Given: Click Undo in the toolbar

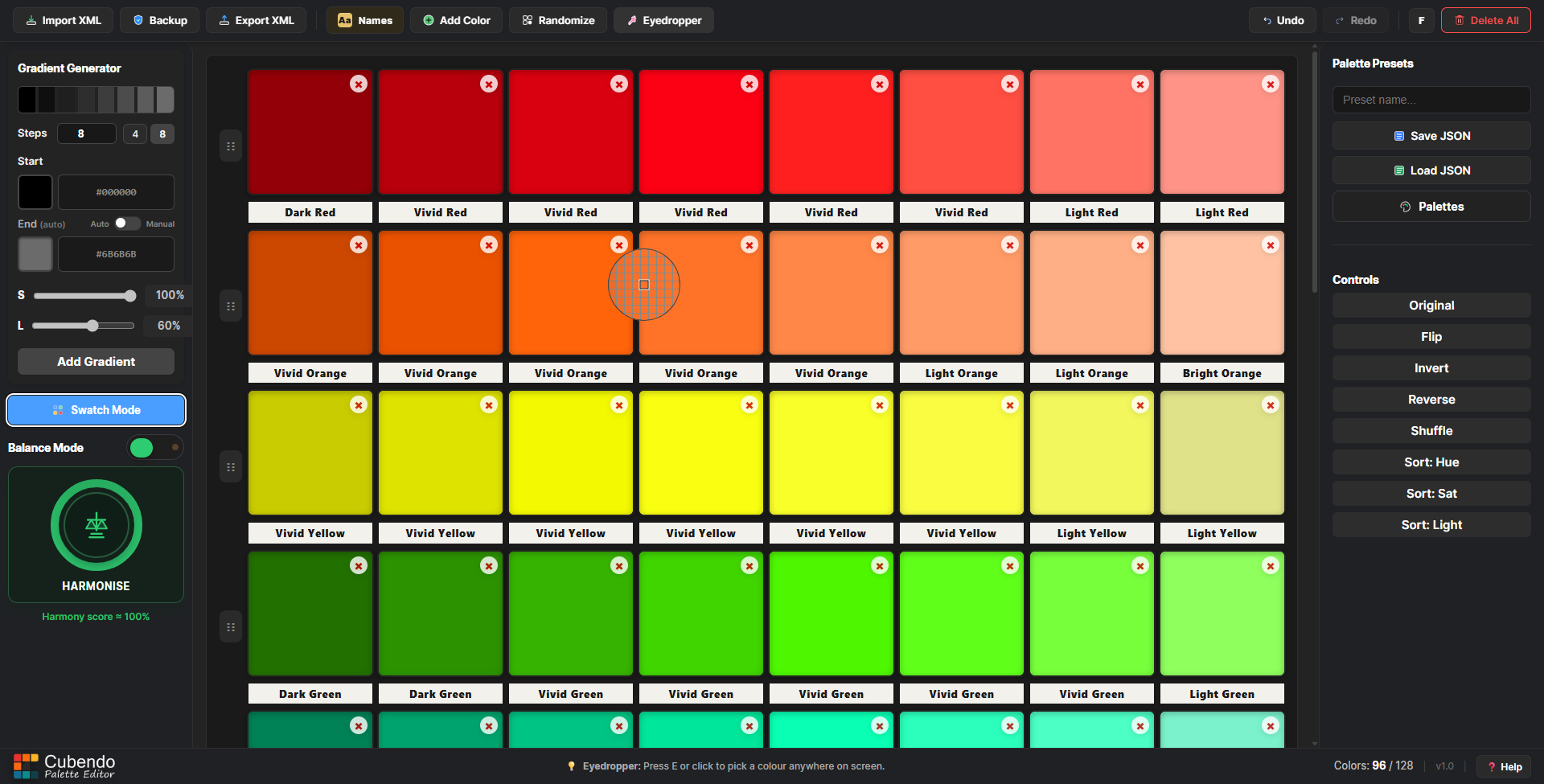Looking at the screenshot, I should (x=1283, y=20).
